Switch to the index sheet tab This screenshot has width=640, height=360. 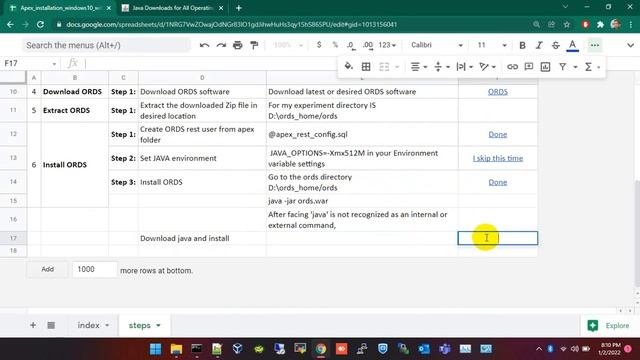(x=89, y=325)
